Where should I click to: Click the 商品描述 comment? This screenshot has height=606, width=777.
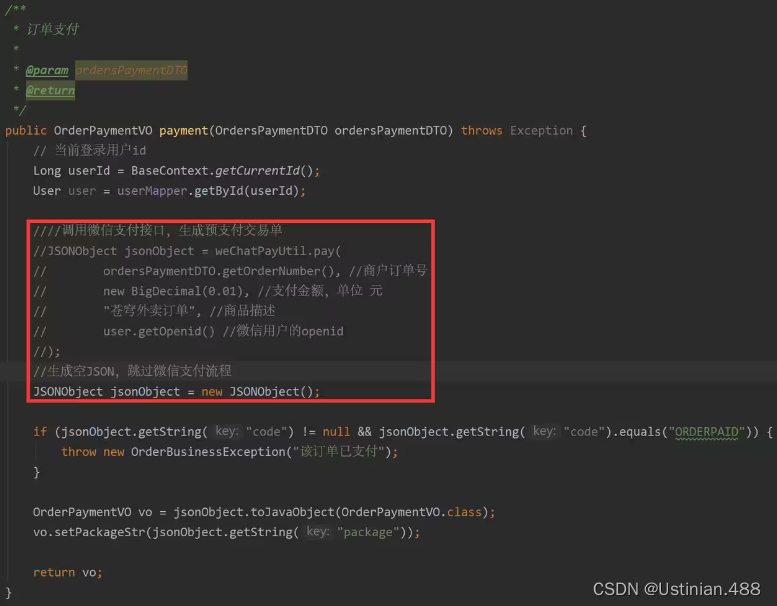click(242, 311)
